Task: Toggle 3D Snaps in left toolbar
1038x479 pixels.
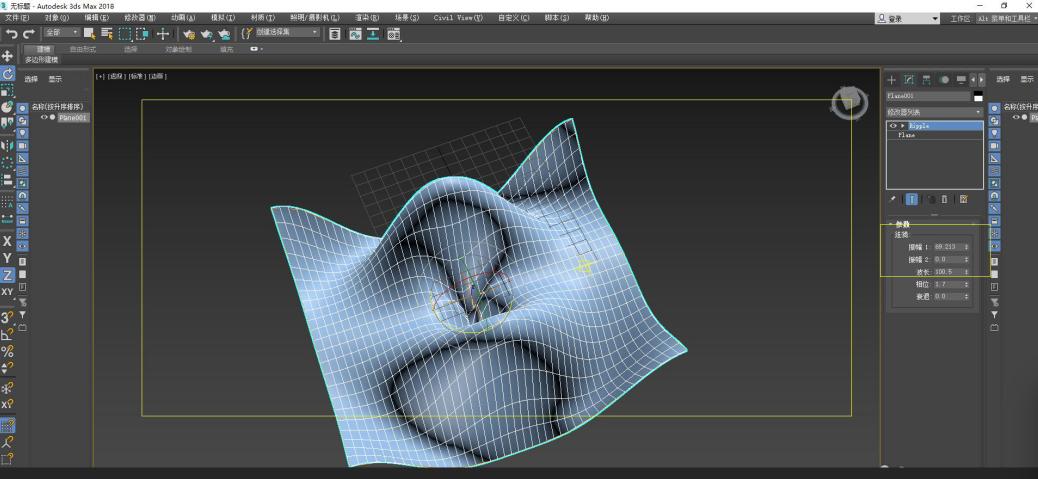Action: 7,318
